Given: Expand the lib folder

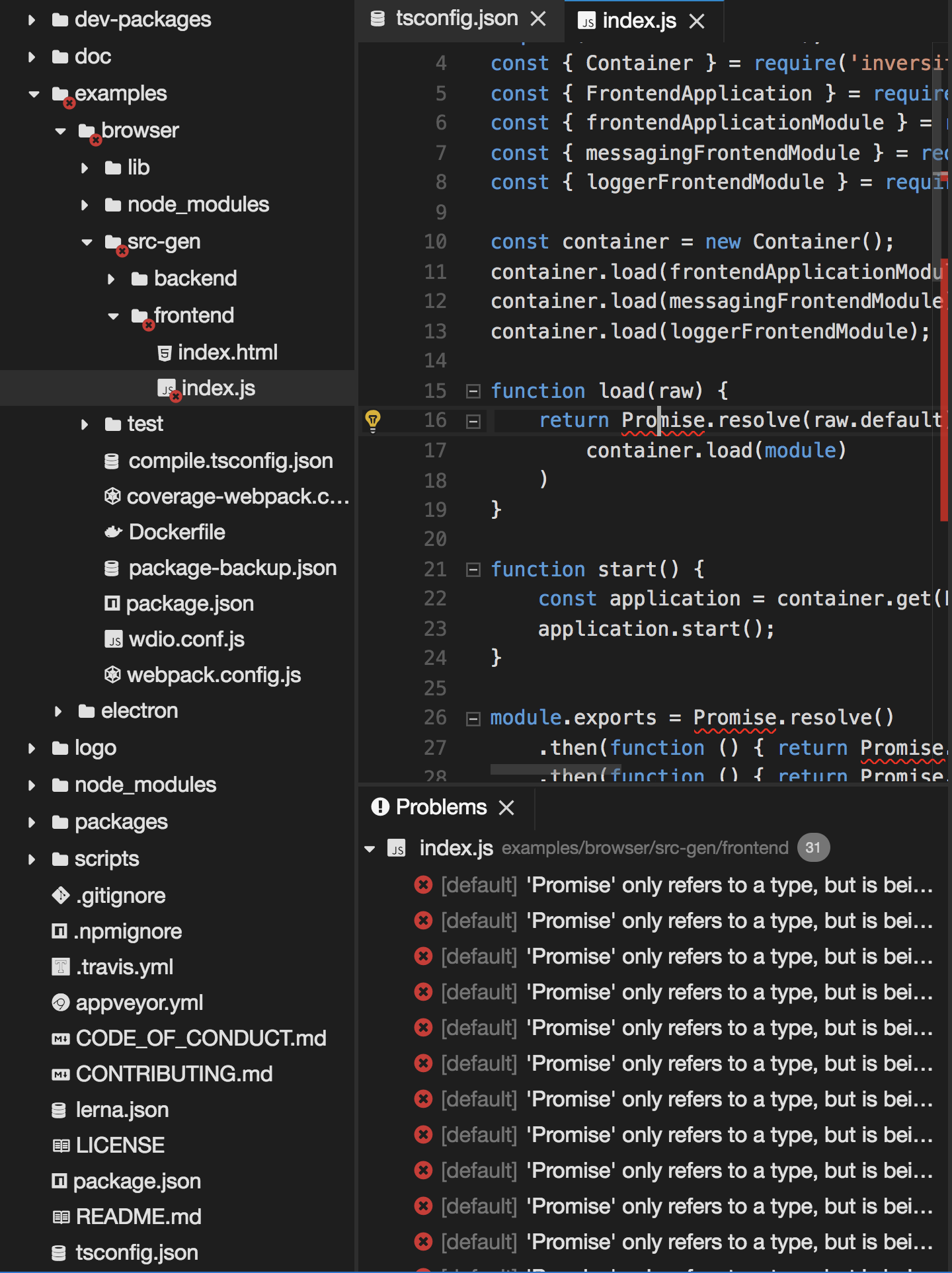Looking at the screenshot, I should tap(85, 168).
